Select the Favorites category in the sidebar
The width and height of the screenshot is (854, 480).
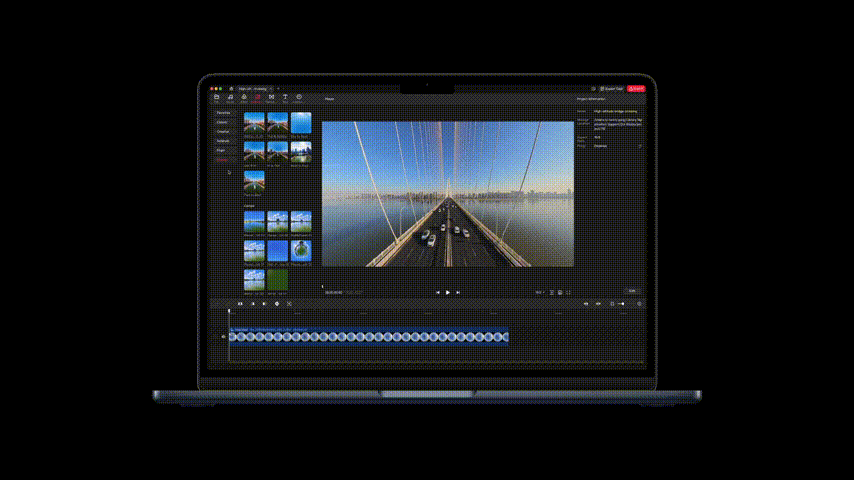(x=223, y=113)
